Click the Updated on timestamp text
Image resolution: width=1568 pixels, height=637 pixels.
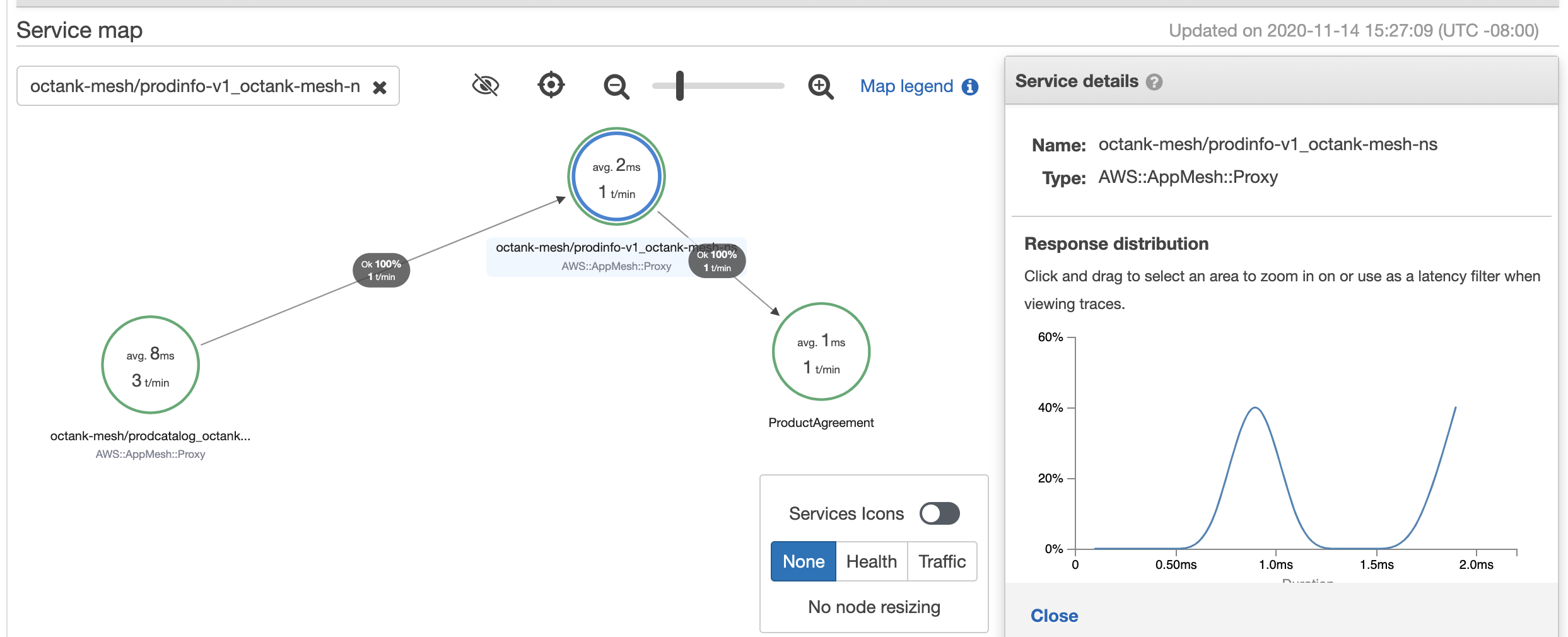coord(1354,30)
